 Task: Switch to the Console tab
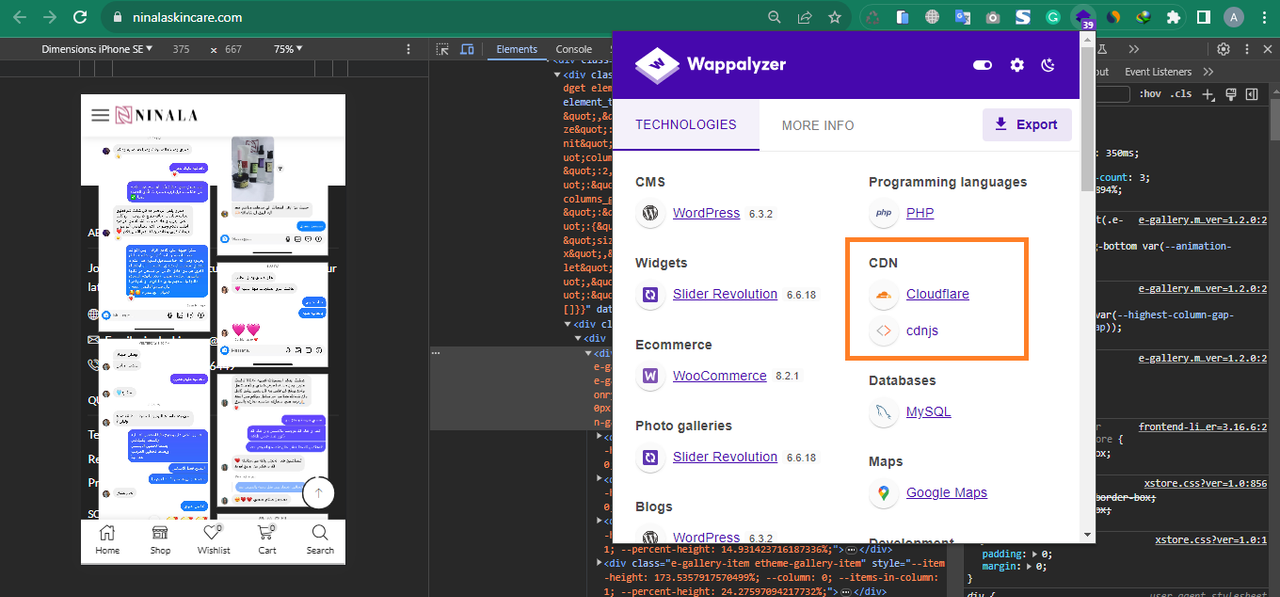pyautogui.click(x=574, y=49)
